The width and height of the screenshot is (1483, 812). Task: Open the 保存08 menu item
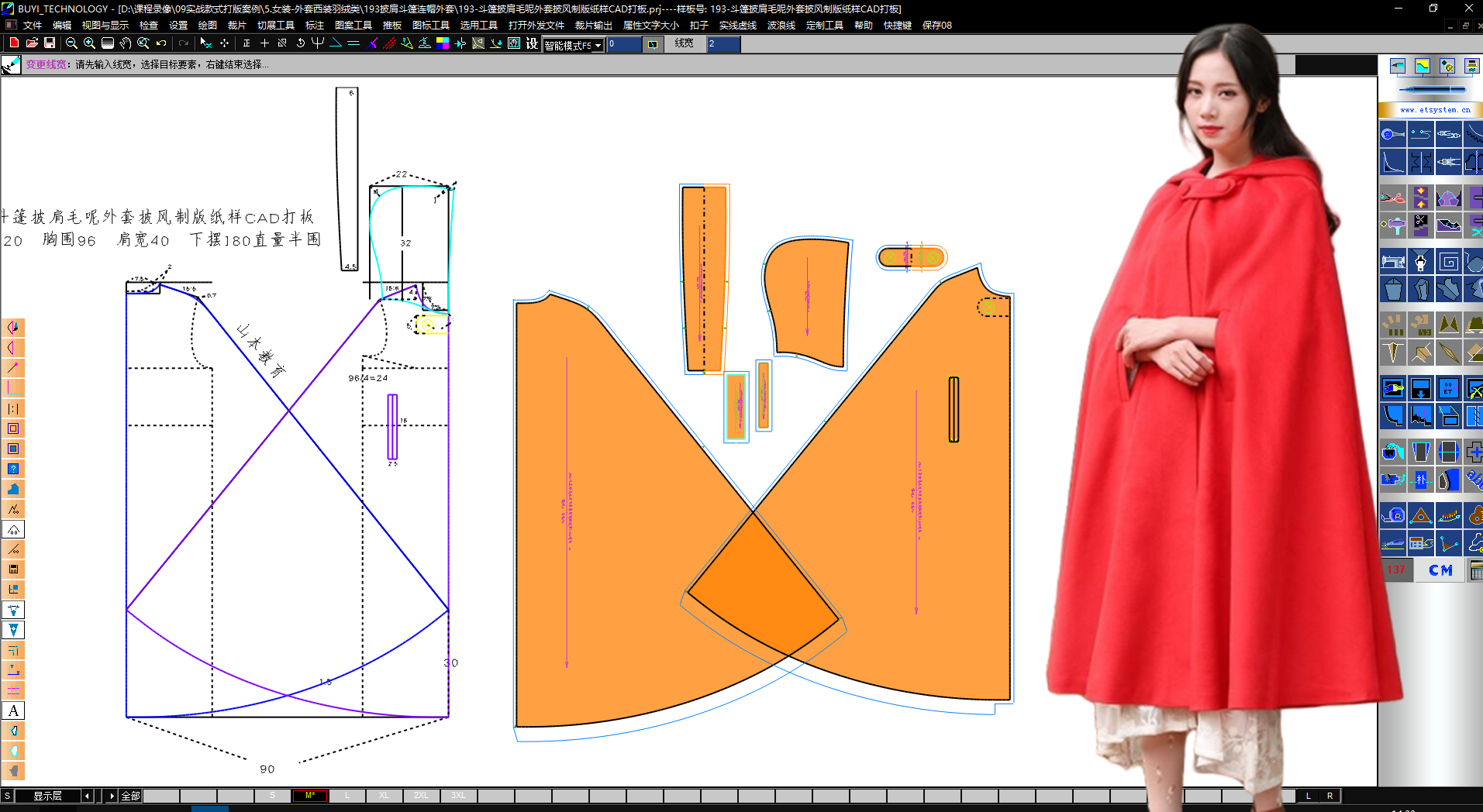click(x=937, y=26)
